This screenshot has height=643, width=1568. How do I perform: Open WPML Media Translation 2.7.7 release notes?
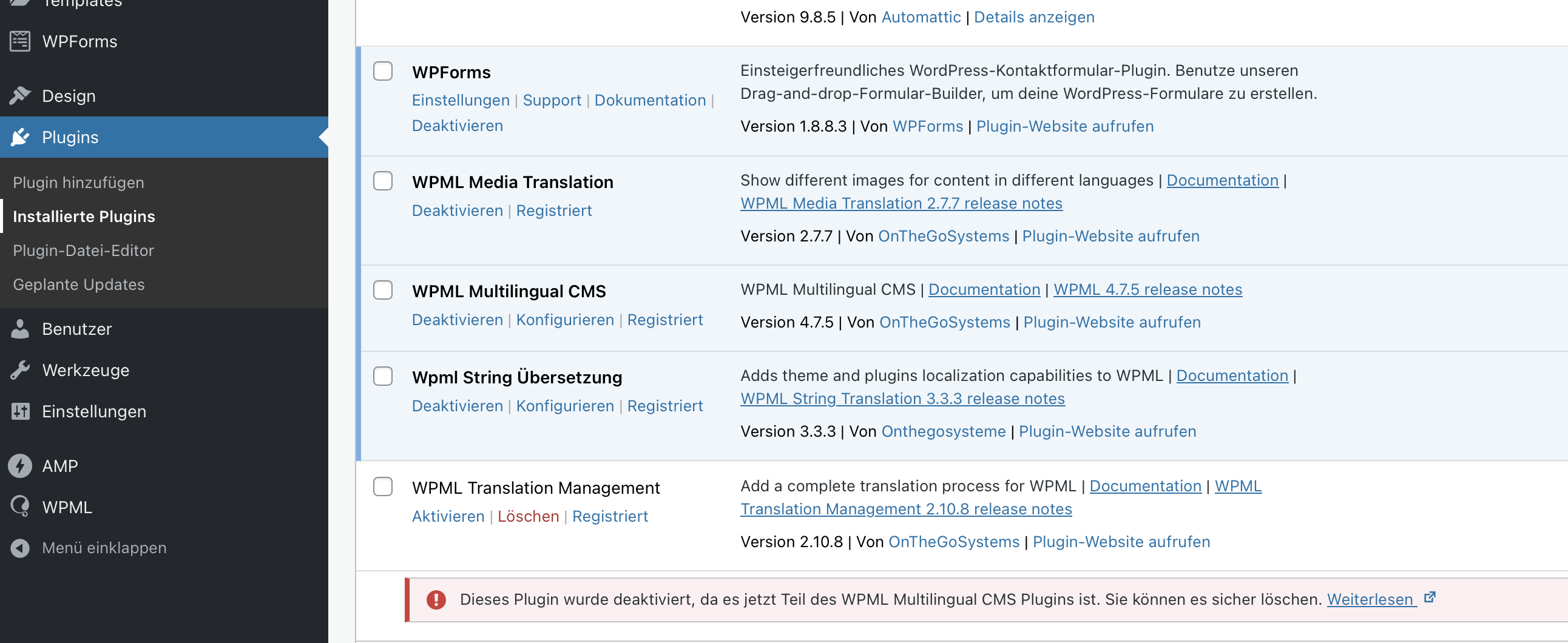pos(902,203)
